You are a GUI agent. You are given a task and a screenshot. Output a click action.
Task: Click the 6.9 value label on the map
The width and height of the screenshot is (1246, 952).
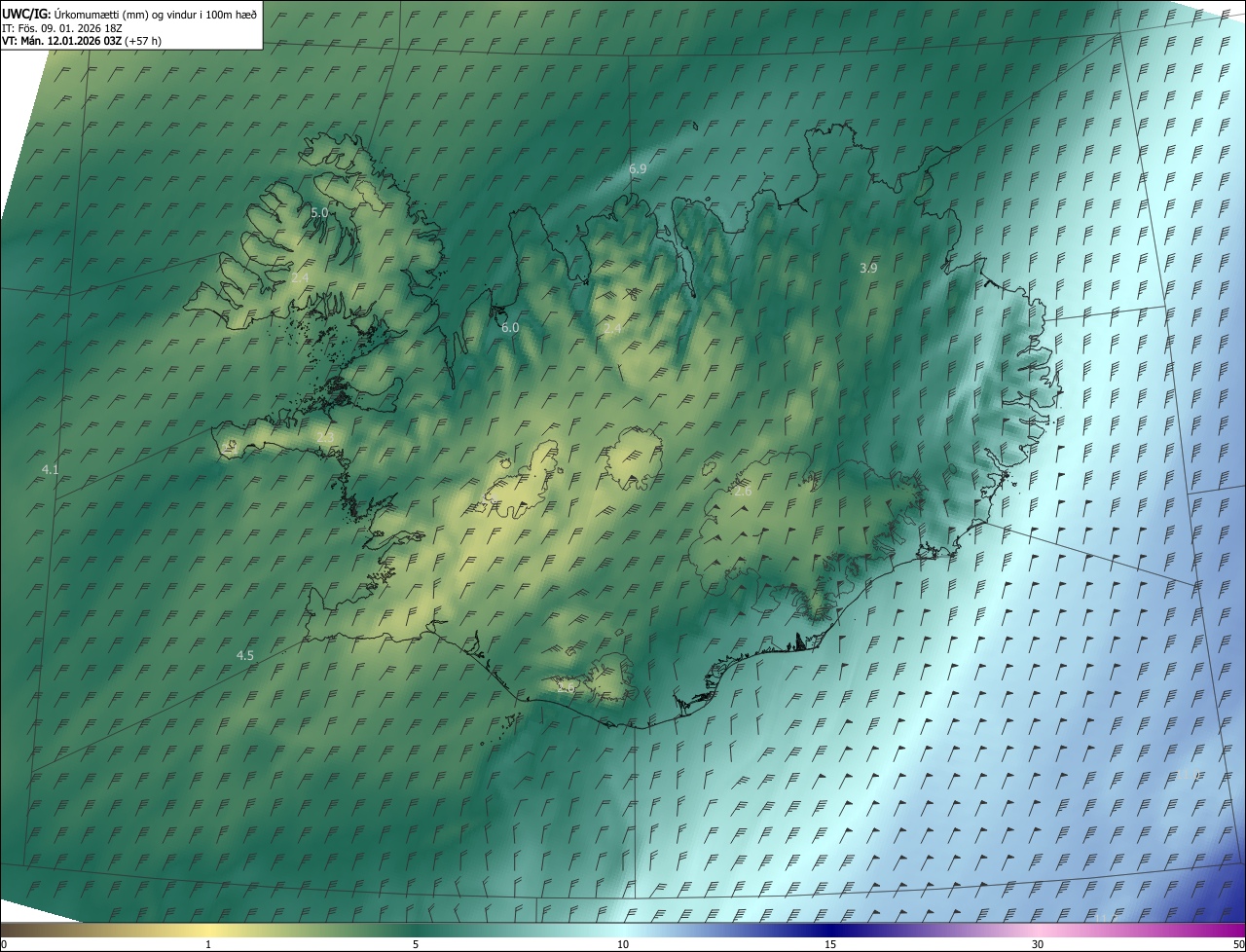(x=638, y=169)
